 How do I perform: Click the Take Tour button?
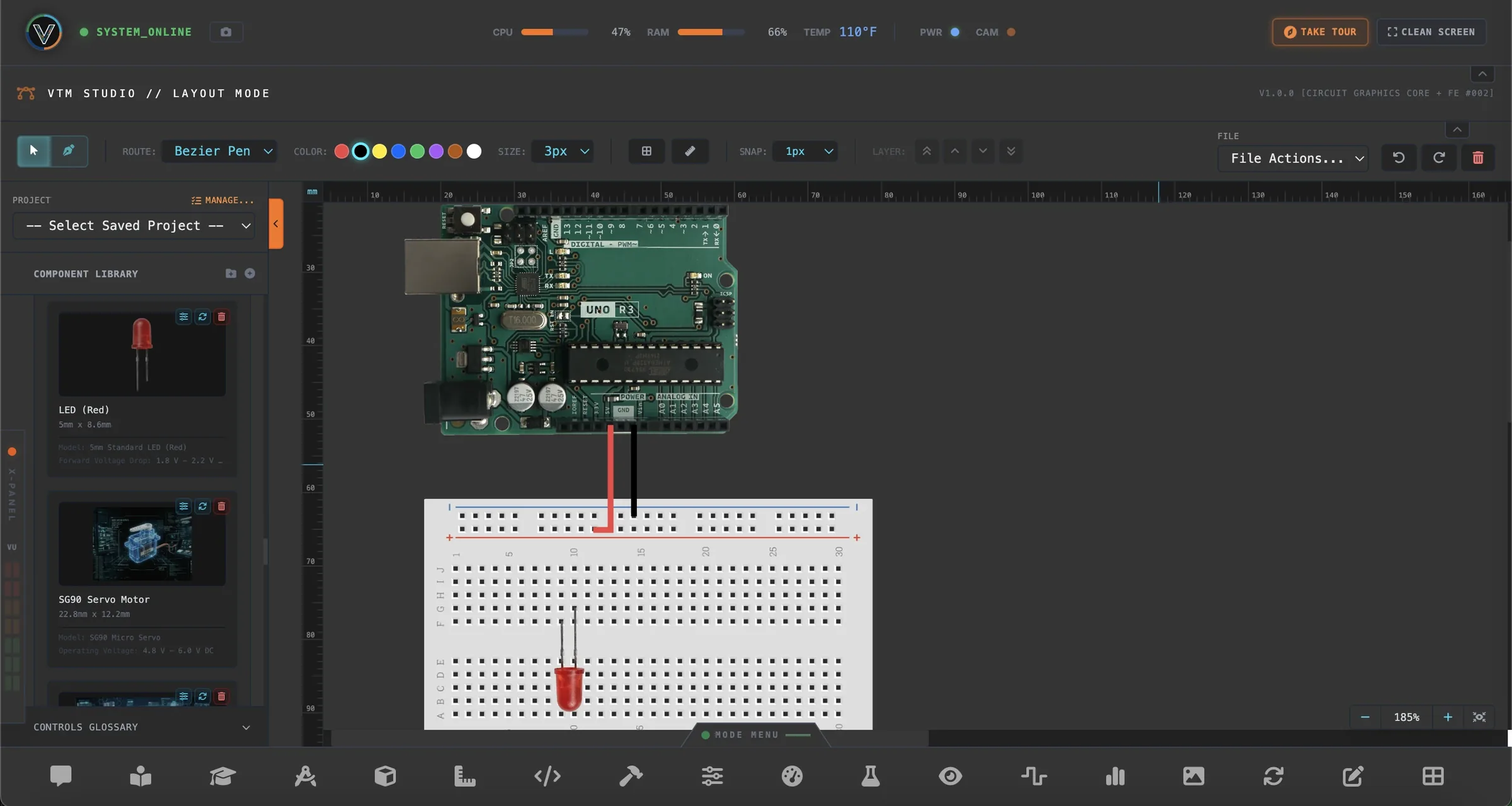tap(1320, 32)
